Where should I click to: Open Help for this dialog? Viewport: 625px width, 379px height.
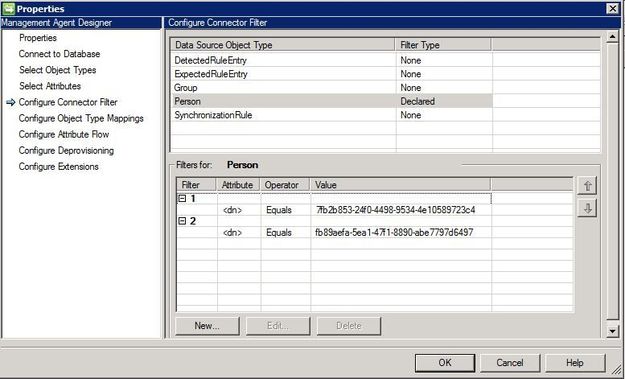[x=575, y=363]
